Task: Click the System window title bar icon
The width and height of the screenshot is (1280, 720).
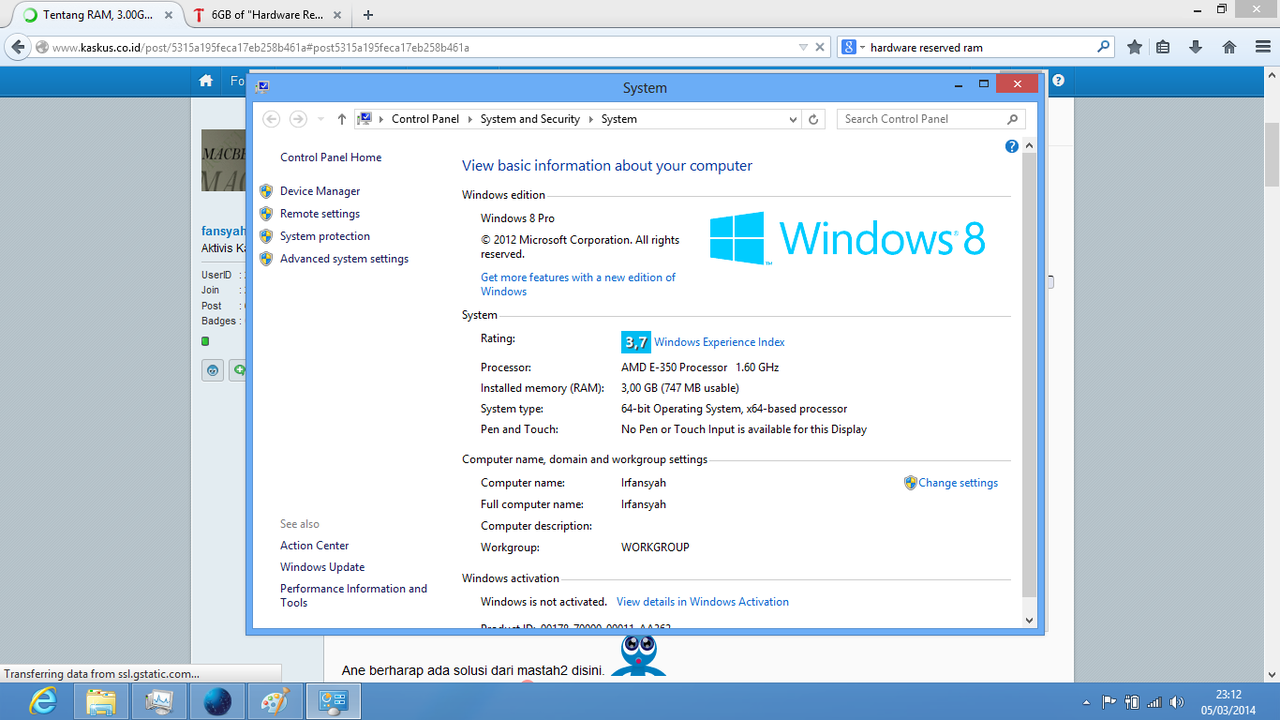Action: click(262, 87)
